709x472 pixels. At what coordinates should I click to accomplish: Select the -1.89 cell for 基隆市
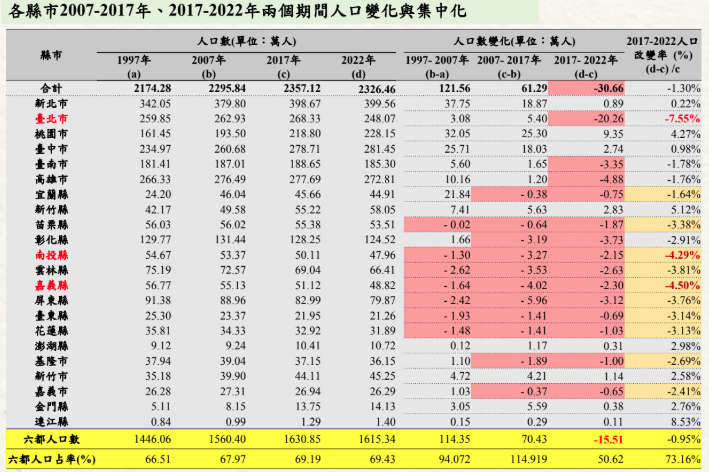[x=510, y=361]
